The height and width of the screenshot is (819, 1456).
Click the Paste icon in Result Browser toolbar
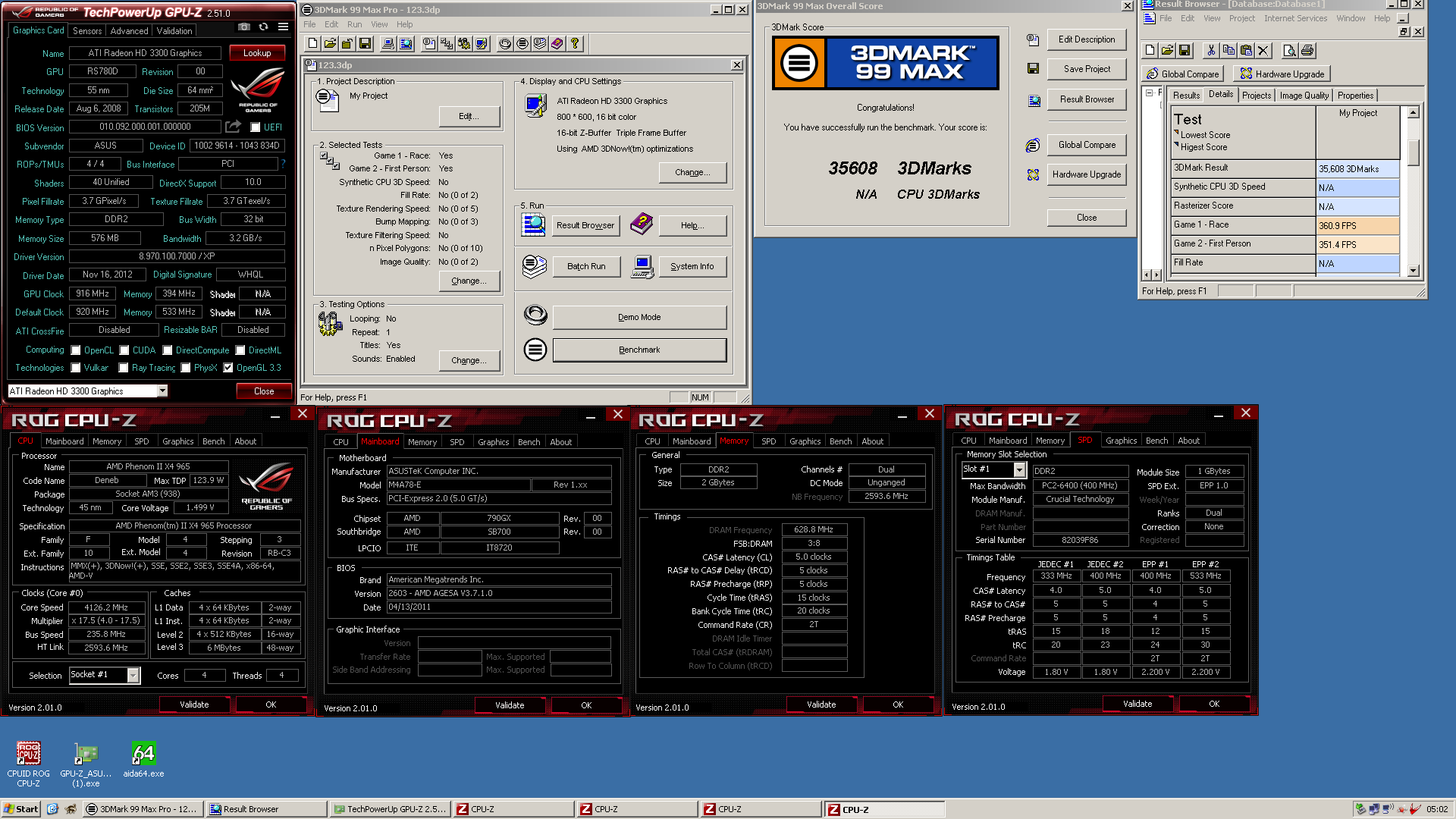[1246, 51]
